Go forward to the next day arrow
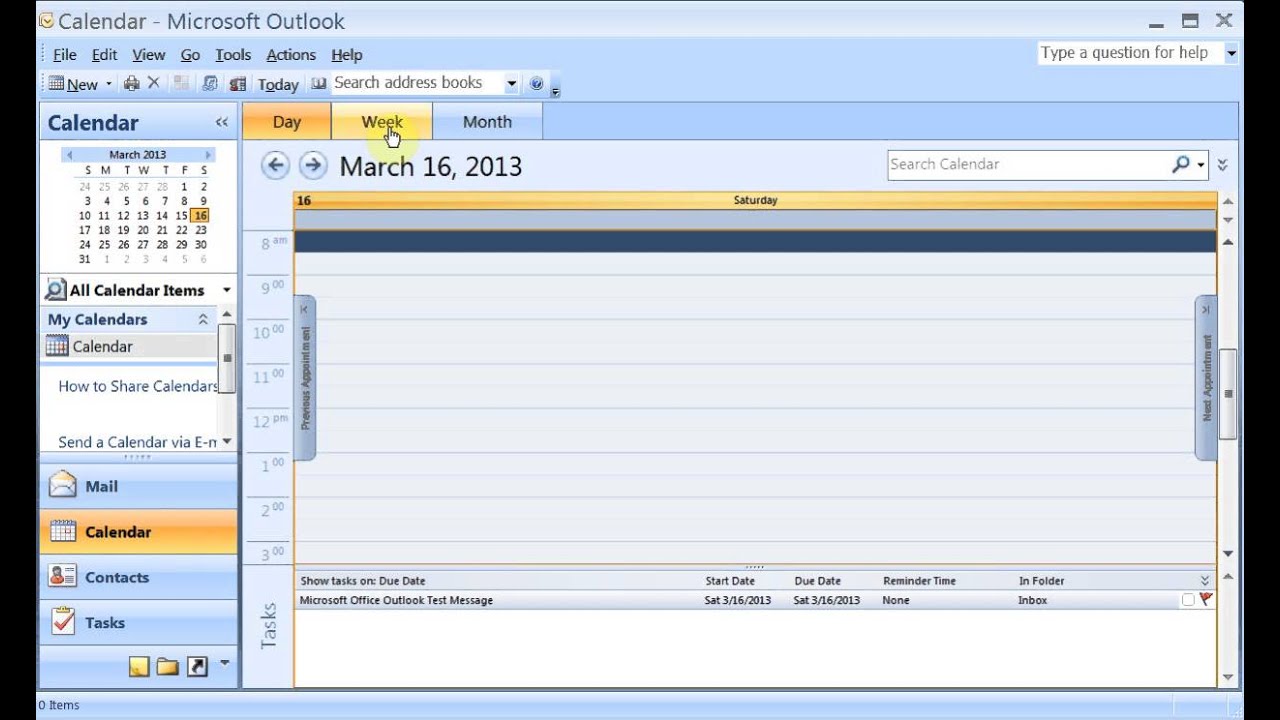 click(x=313, y=165)
